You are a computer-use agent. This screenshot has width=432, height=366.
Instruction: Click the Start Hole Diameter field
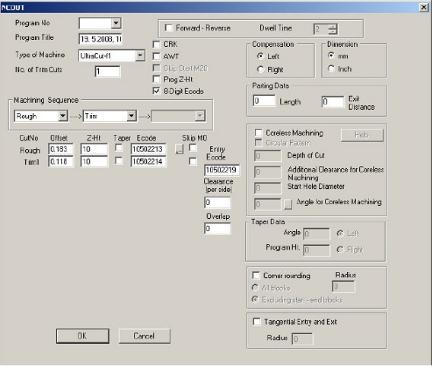[268, 188]
